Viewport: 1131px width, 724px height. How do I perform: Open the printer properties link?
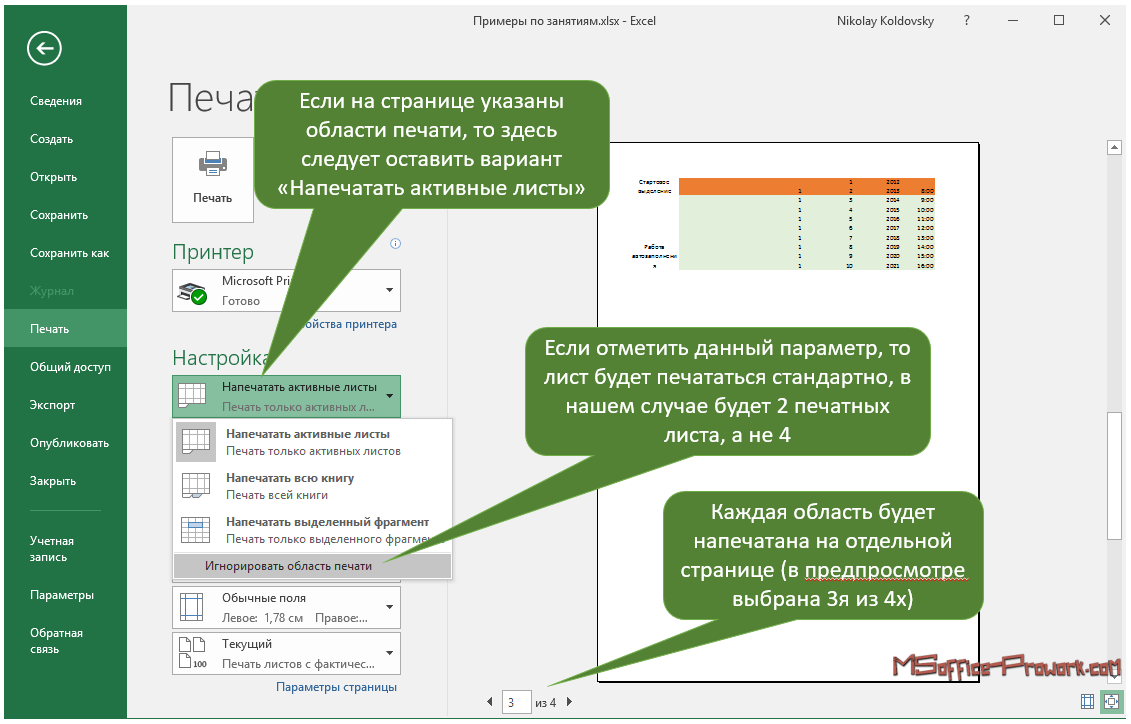click(349, 325)
